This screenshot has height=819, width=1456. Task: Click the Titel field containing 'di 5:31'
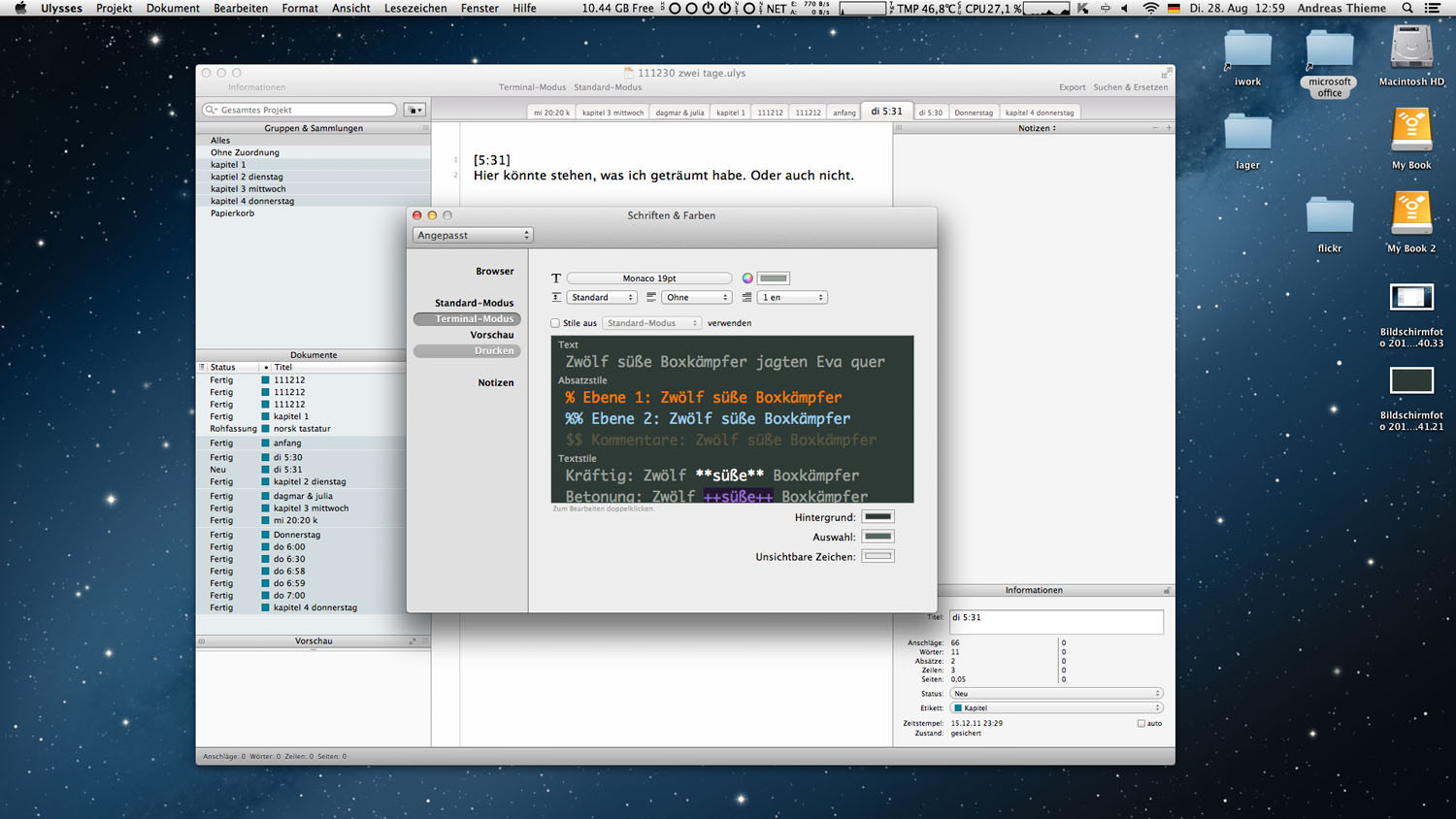pos(1056,622)
